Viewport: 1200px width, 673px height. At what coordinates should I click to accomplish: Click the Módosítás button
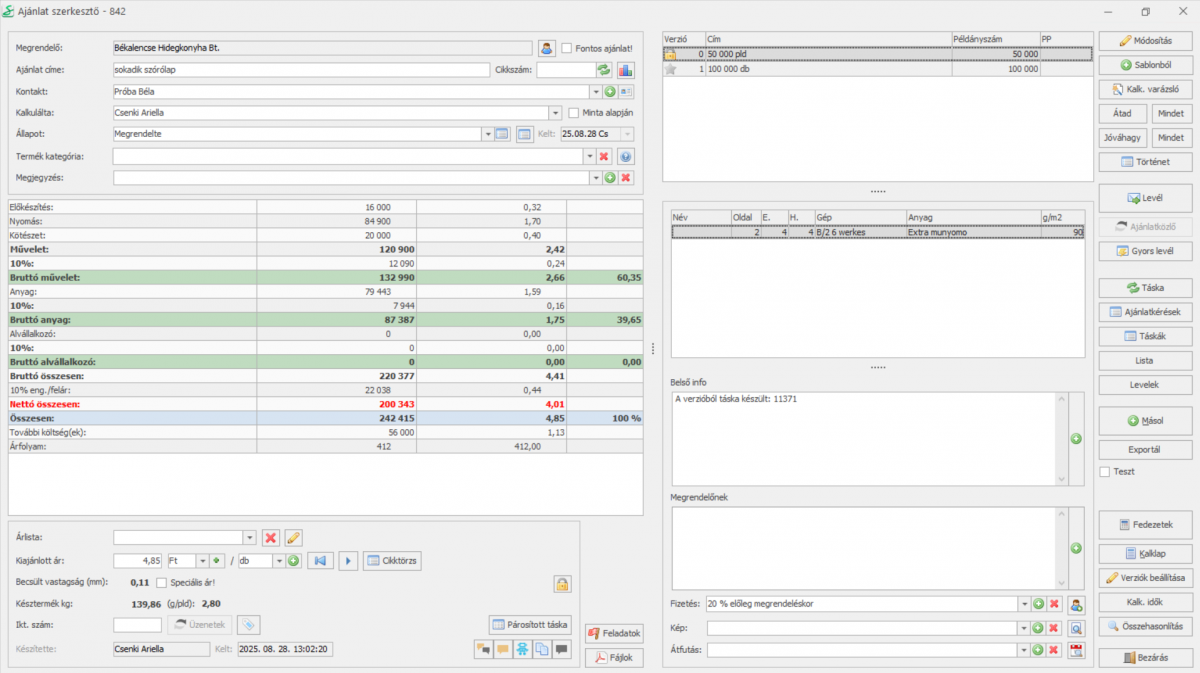[1145, 41]
